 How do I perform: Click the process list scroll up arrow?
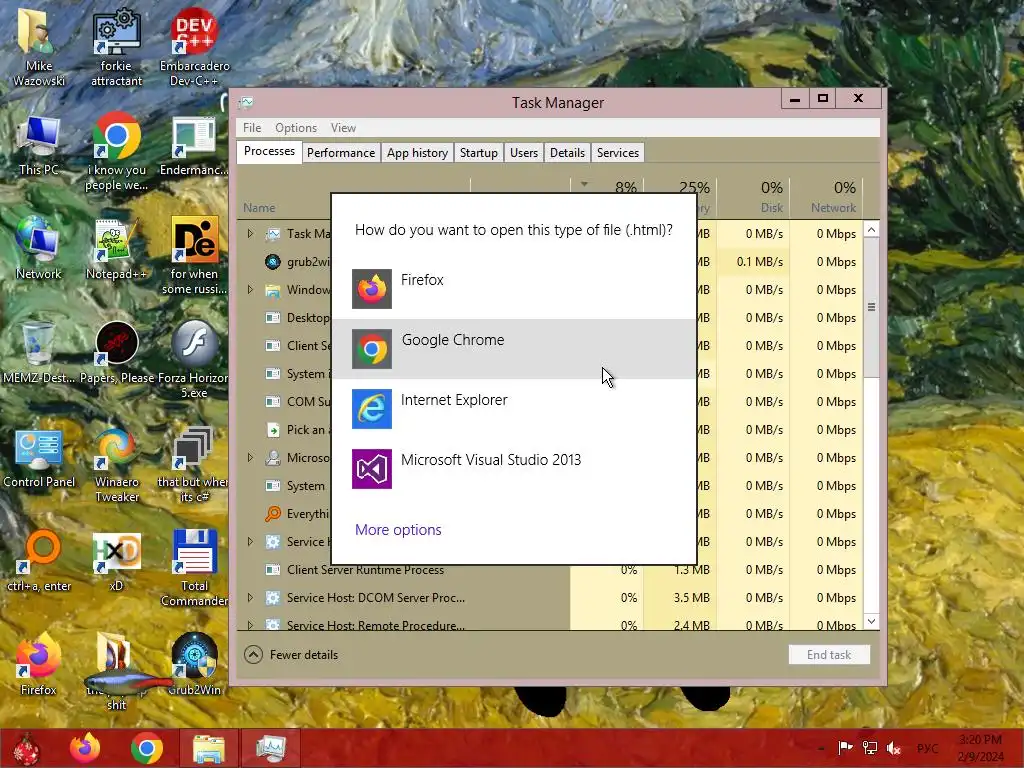(x=871, y=230)
